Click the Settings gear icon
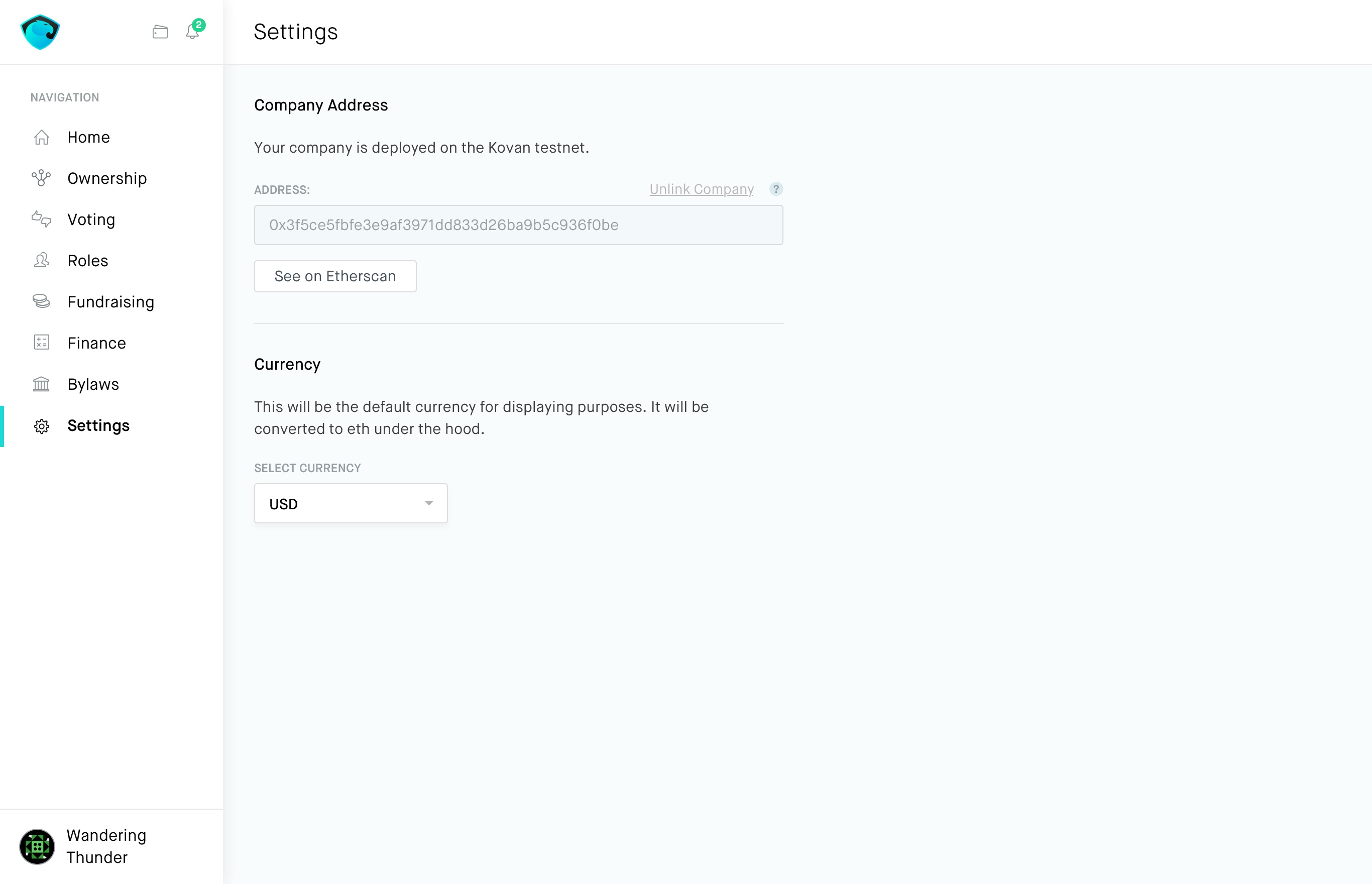Screen dimensions: 1372x884 click(x=41, y=426)
